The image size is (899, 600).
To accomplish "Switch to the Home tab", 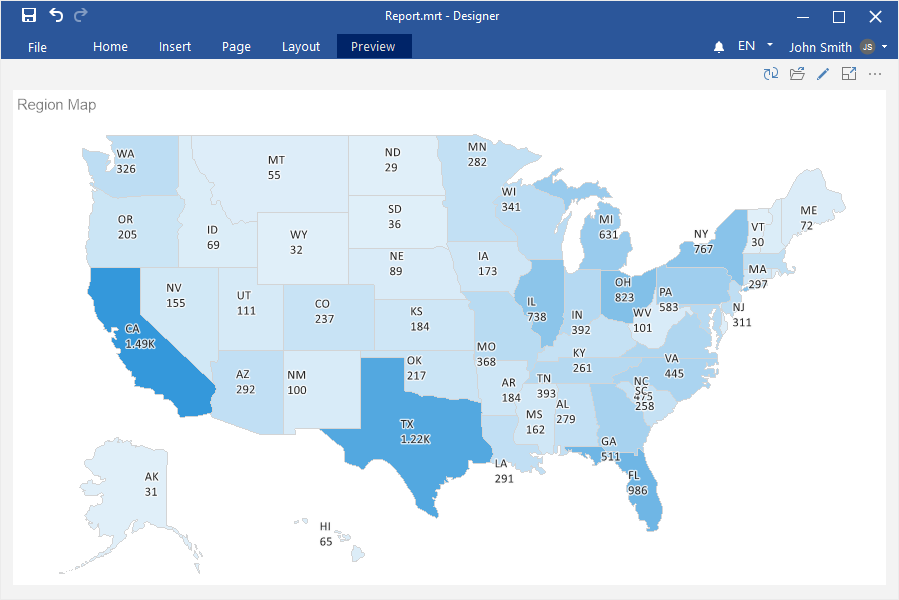I will 110,47.
